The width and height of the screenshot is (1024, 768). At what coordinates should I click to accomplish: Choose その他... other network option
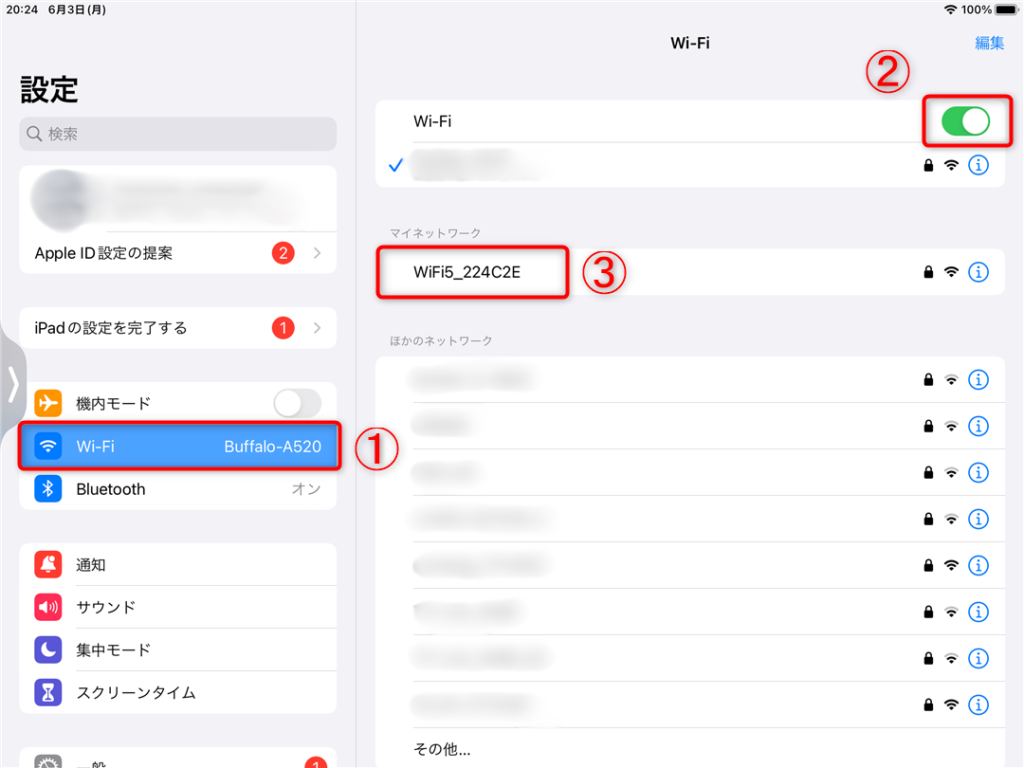(x=441, y=748)
